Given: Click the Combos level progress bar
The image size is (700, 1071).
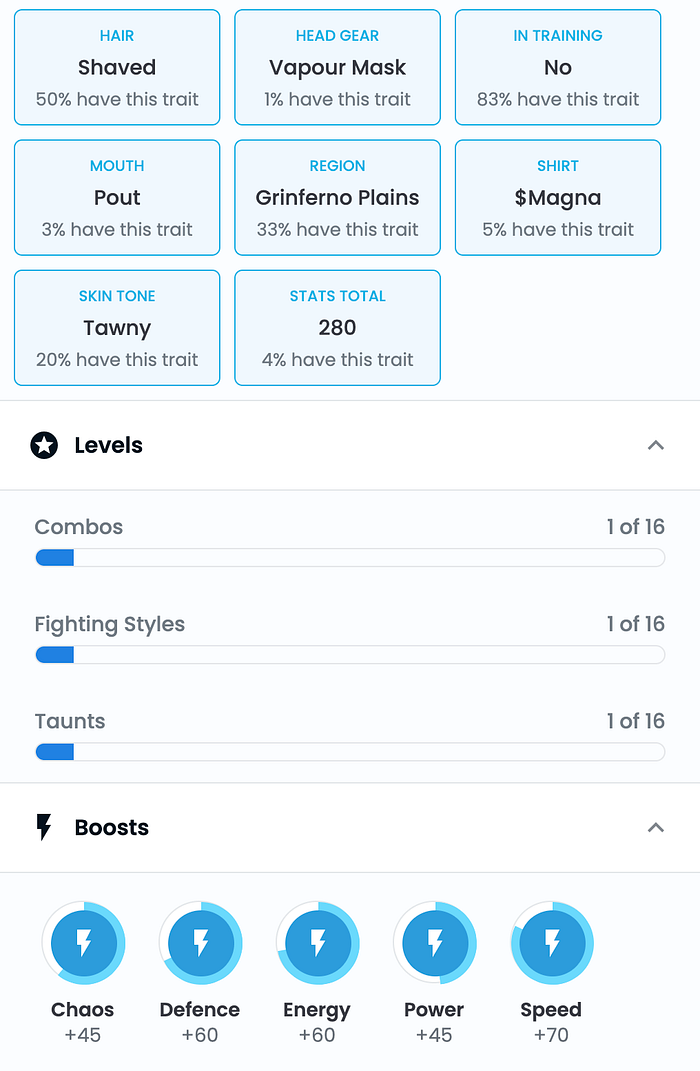Looking at the screenshot, I should click(350, 558).
